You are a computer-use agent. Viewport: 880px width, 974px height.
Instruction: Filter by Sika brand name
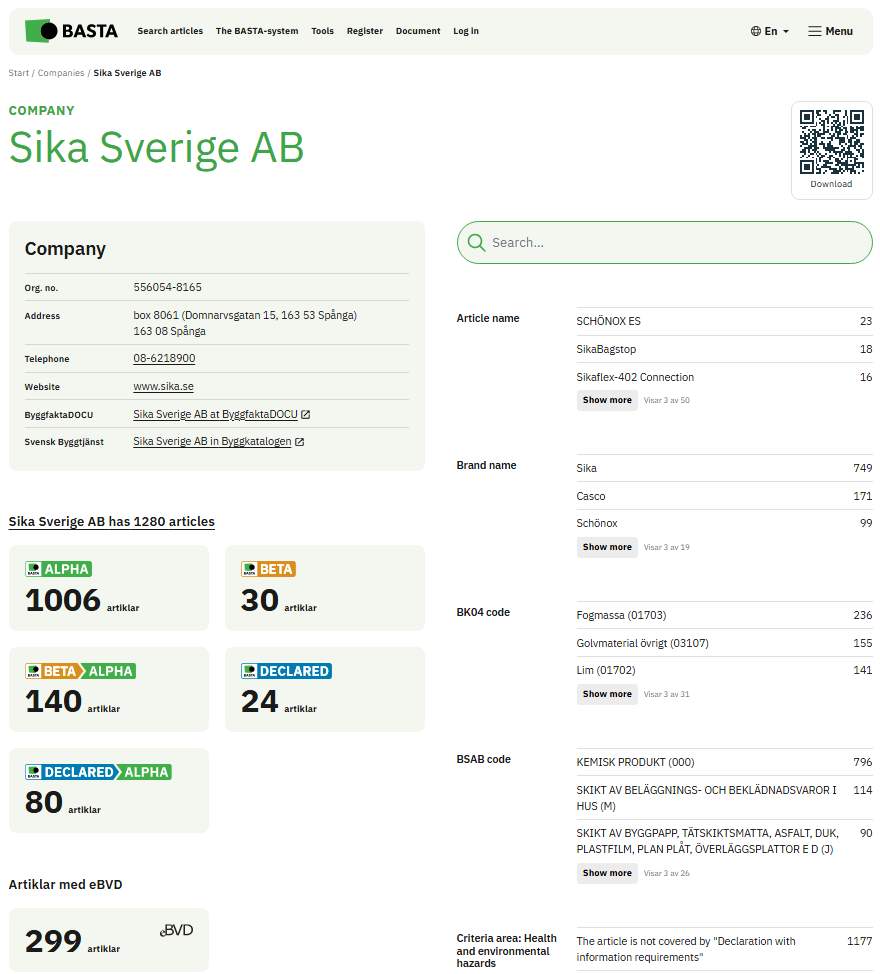pos(587,468)
